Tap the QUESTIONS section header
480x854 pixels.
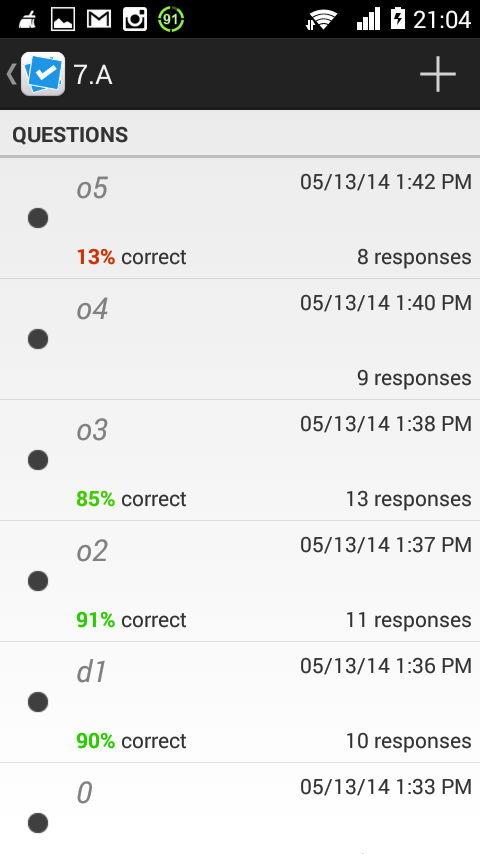(x=70, y=135)
